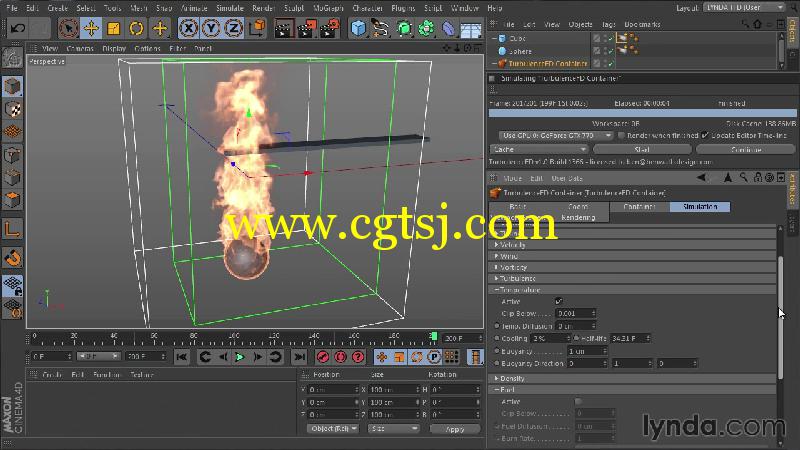Open the Cache mode dropdown
Image resolution: width=800 pixels, height=450 pixels.
539,149
